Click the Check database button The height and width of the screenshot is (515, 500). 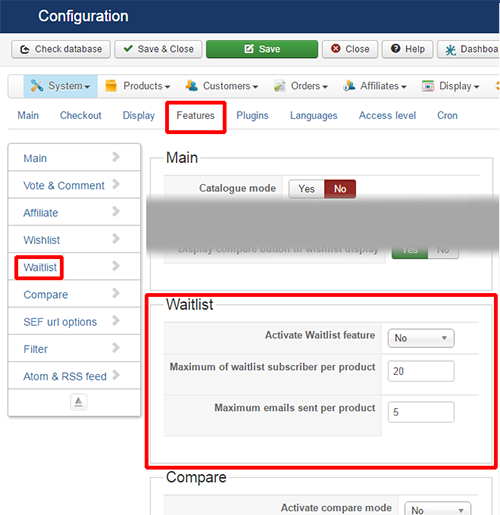click(x=61, y=49)
